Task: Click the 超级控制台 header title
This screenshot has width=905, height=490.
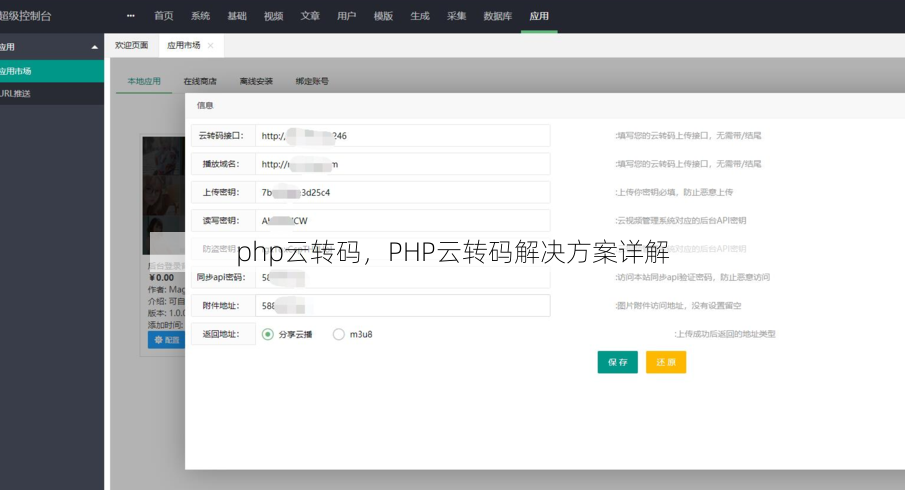Action: pos(25,16)
